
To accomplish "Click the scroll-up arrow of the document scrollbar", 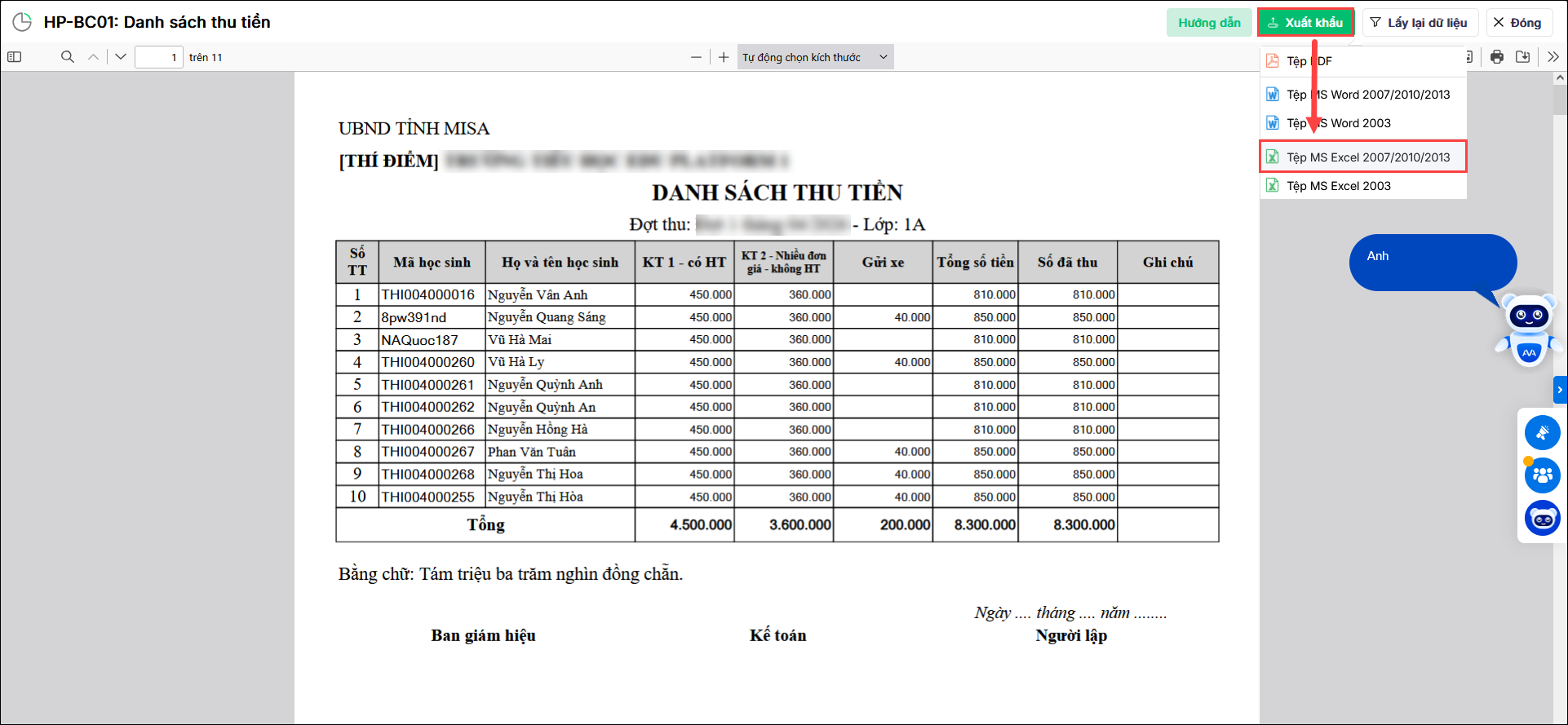I will (x=1560, y=78).
